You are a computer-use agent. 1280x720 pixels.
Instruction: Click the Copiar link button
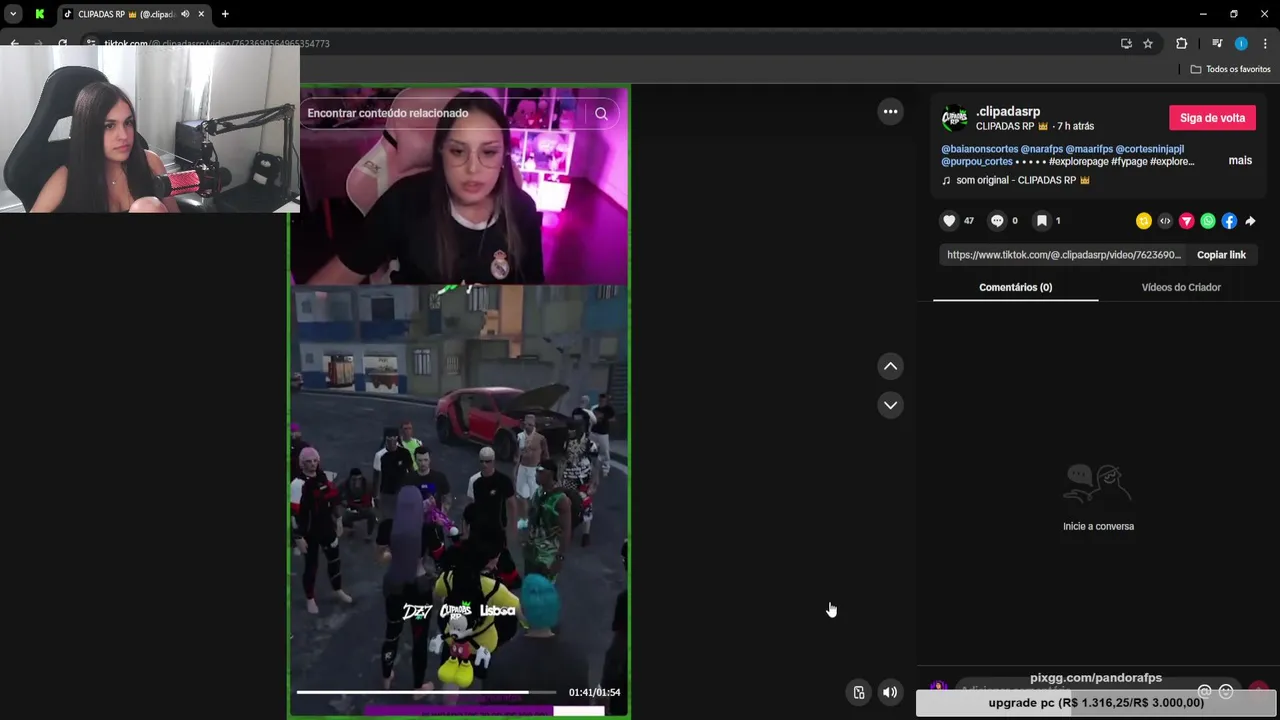pyautogui.click(x=1221, y=255)
